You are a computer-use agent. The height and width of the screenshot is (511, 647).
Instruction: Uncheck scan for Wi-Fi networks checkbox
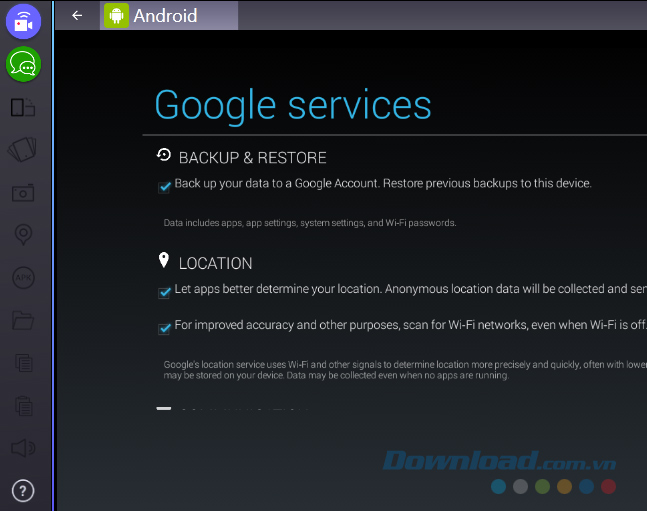tap(164, 329)
